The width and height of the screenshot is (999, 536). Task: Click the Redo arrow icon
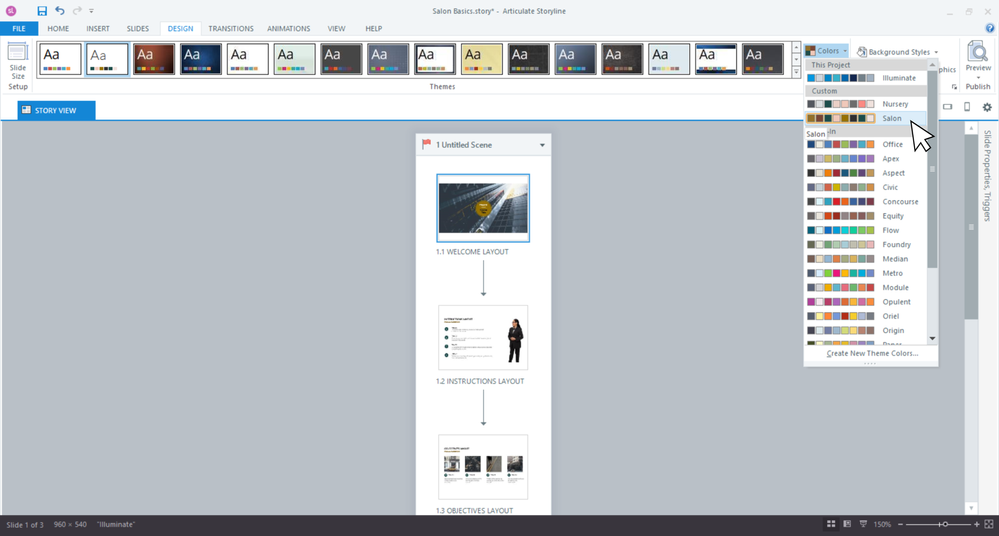click(77, 11)
